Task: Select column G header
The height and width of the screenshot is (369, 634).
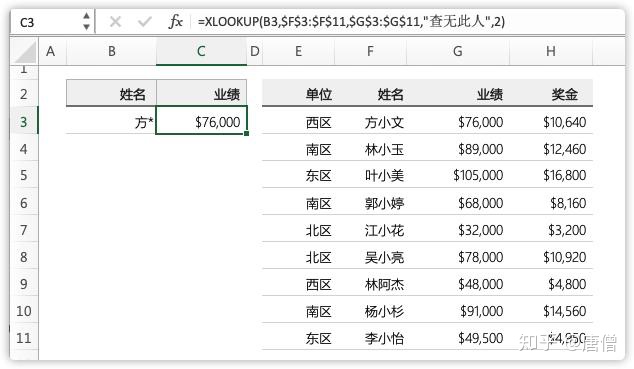Action: click(x=458, y=51)
